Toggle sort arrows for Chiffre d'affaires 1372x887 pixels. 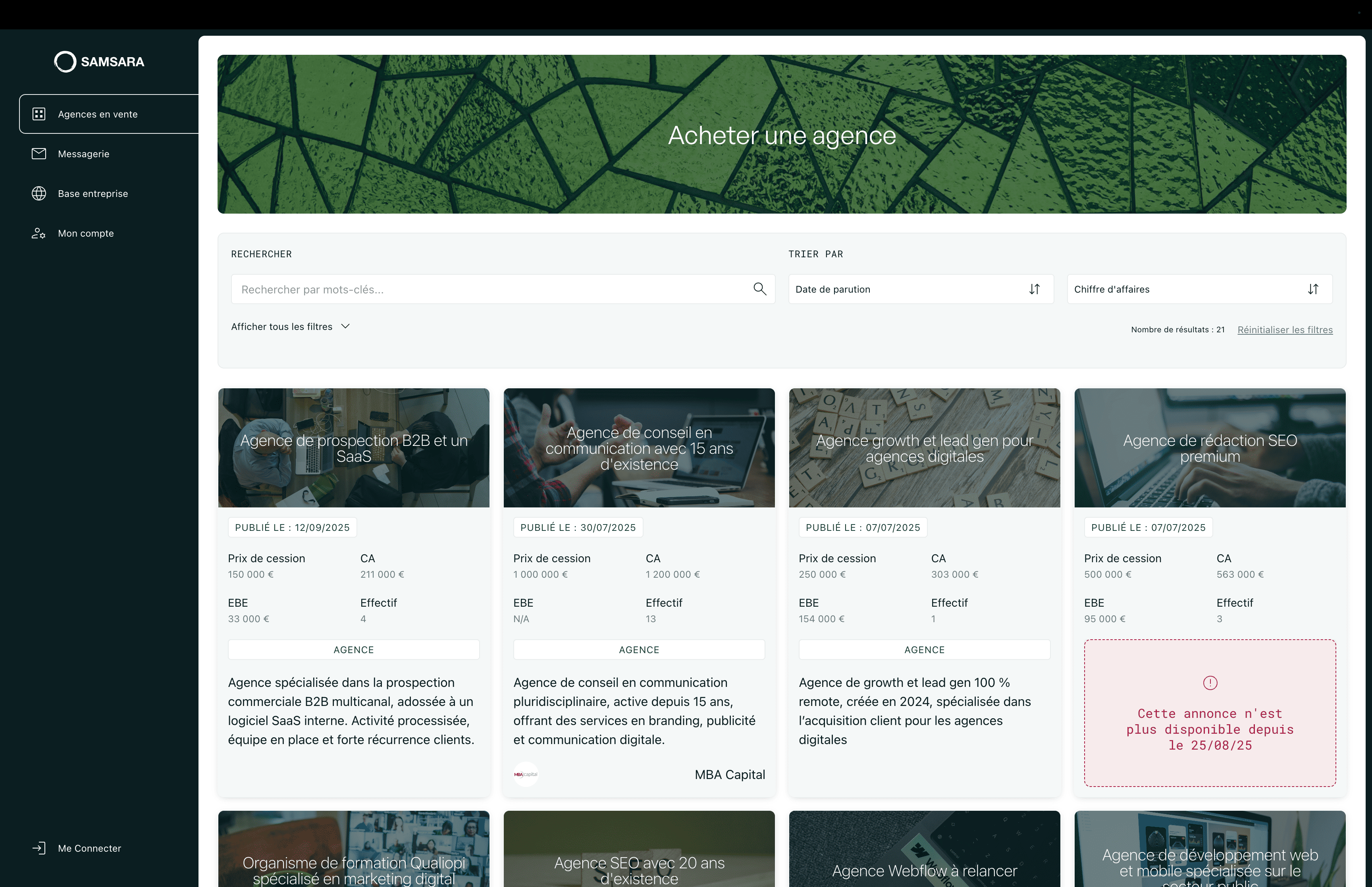click(x=1313, y=289)
